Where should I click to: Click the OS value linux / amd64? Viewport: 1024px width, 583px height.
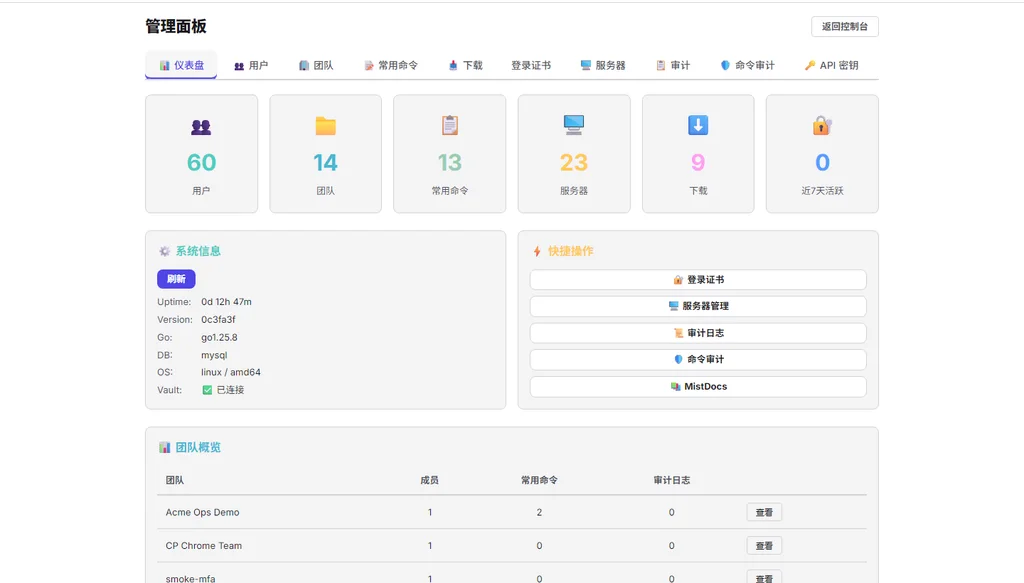click(x=231, y=372)
